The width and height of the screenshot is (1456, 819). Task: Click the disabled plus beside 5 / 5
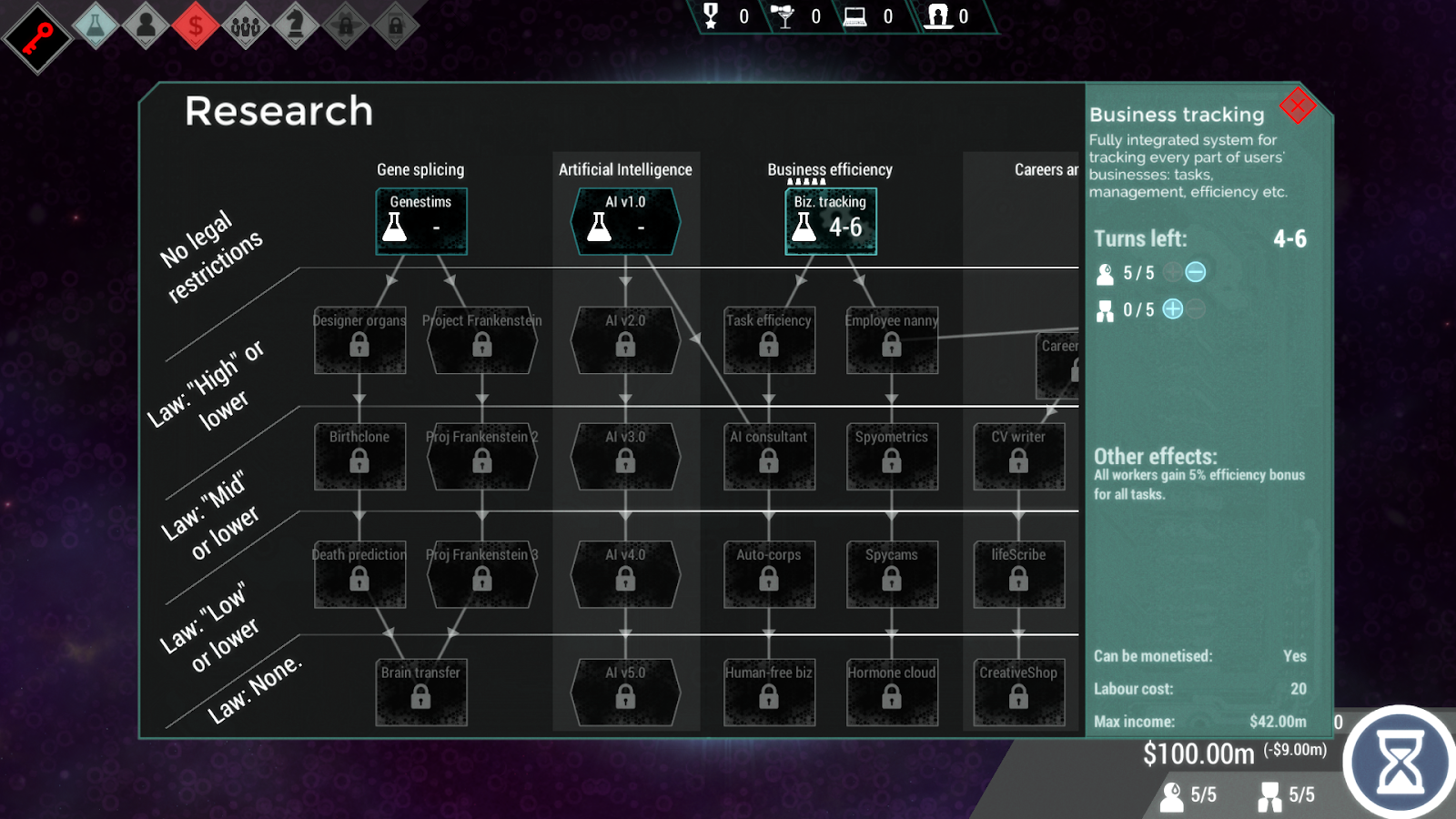tap(1172, 272)
